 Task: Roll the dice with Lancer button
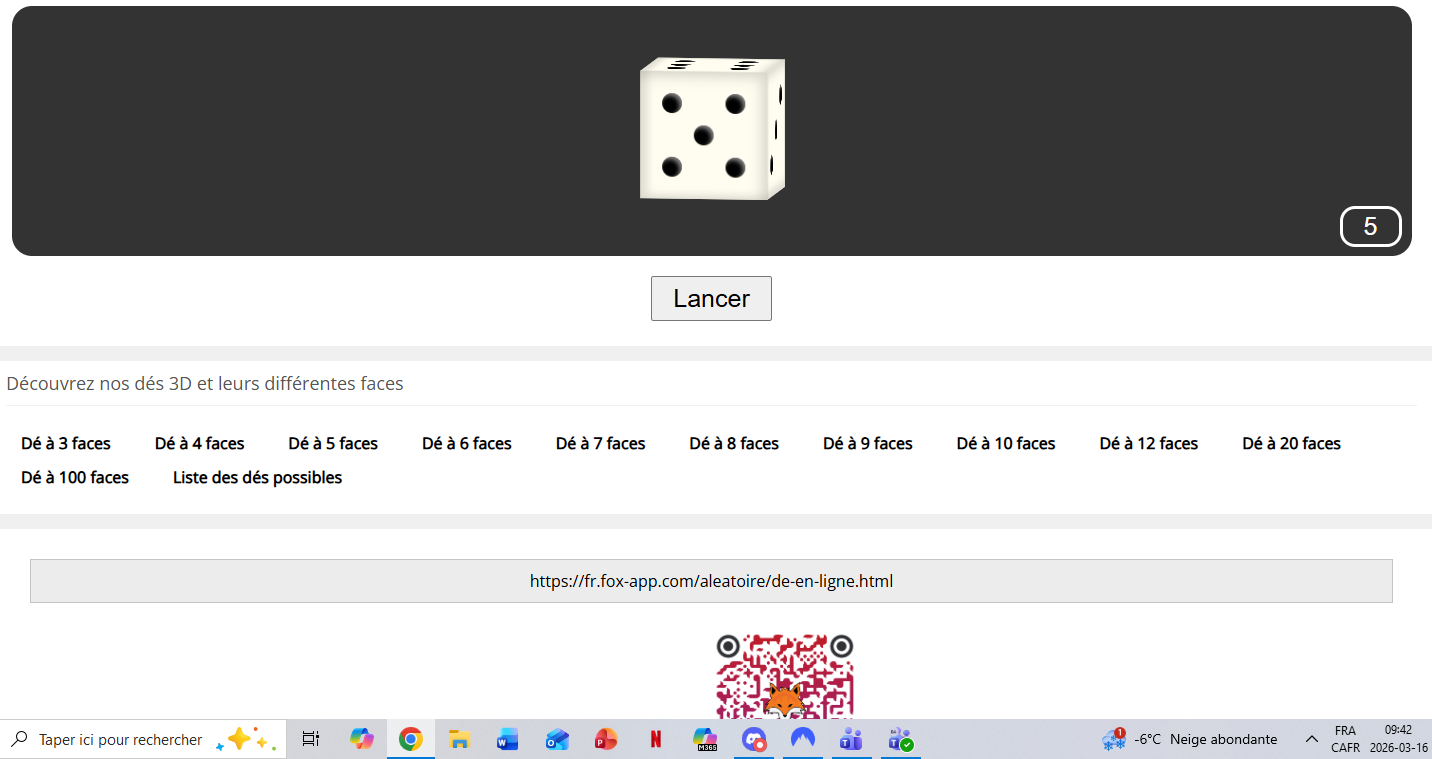[x=711, y=298]
